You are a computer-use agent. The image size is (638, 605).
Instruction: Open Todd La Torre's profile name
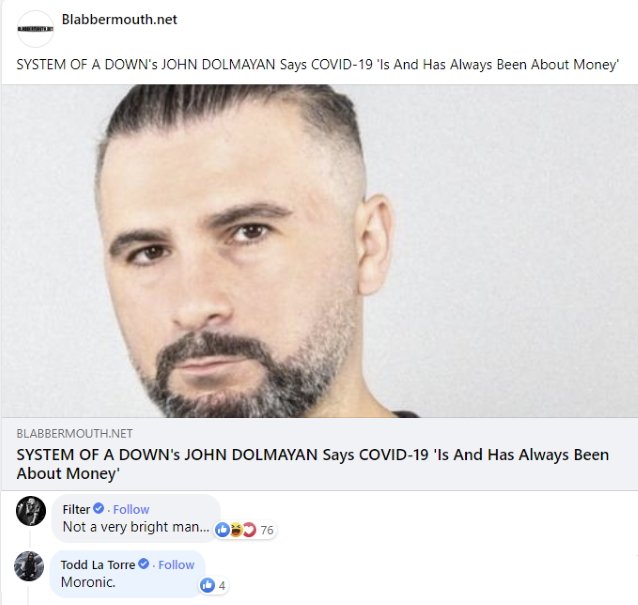pyautogui.click(x=98, y=565)
